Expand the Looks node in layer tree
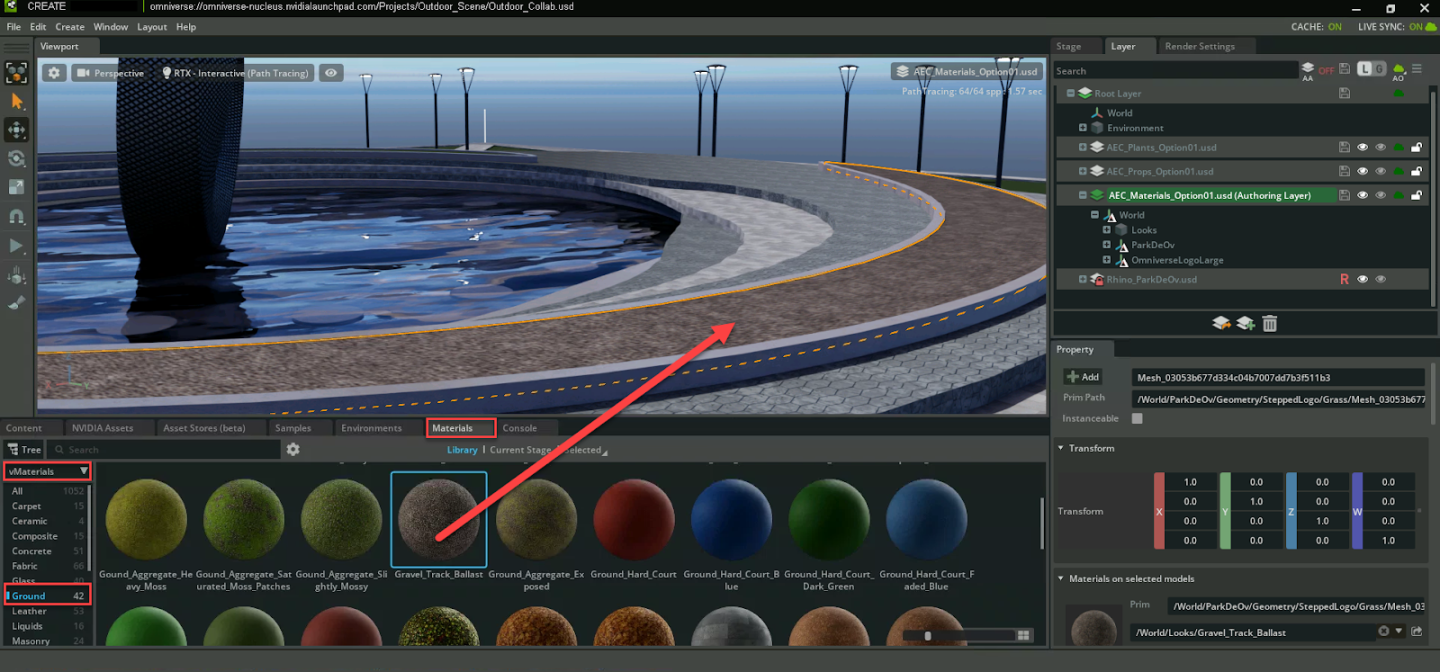The height and width of the screenshot is (672, 1440). coord(1107,230)
